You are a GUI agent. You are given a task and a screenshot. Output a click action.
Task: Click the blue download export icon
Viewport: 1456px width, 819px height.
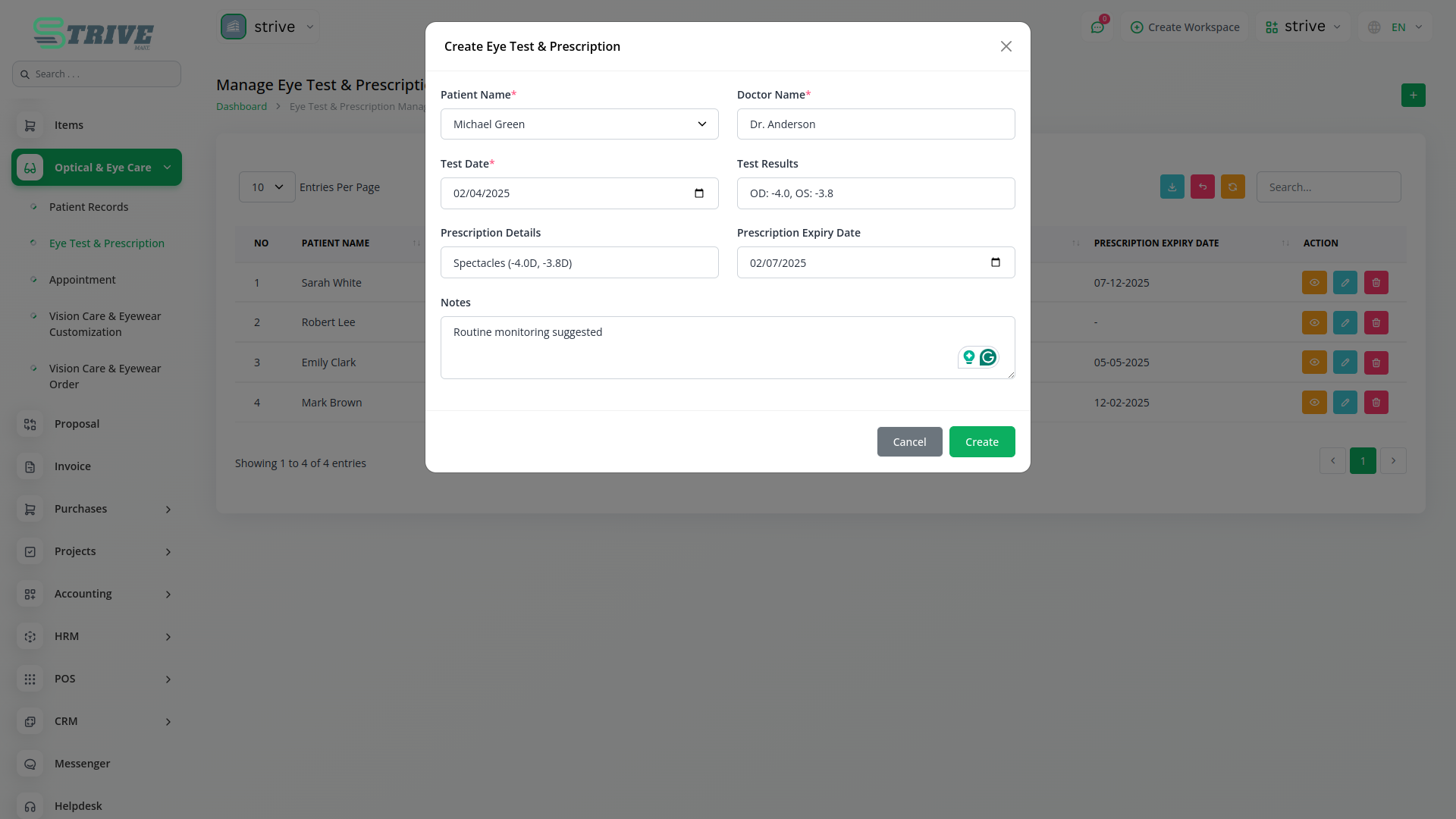(x=1172, y=187)
